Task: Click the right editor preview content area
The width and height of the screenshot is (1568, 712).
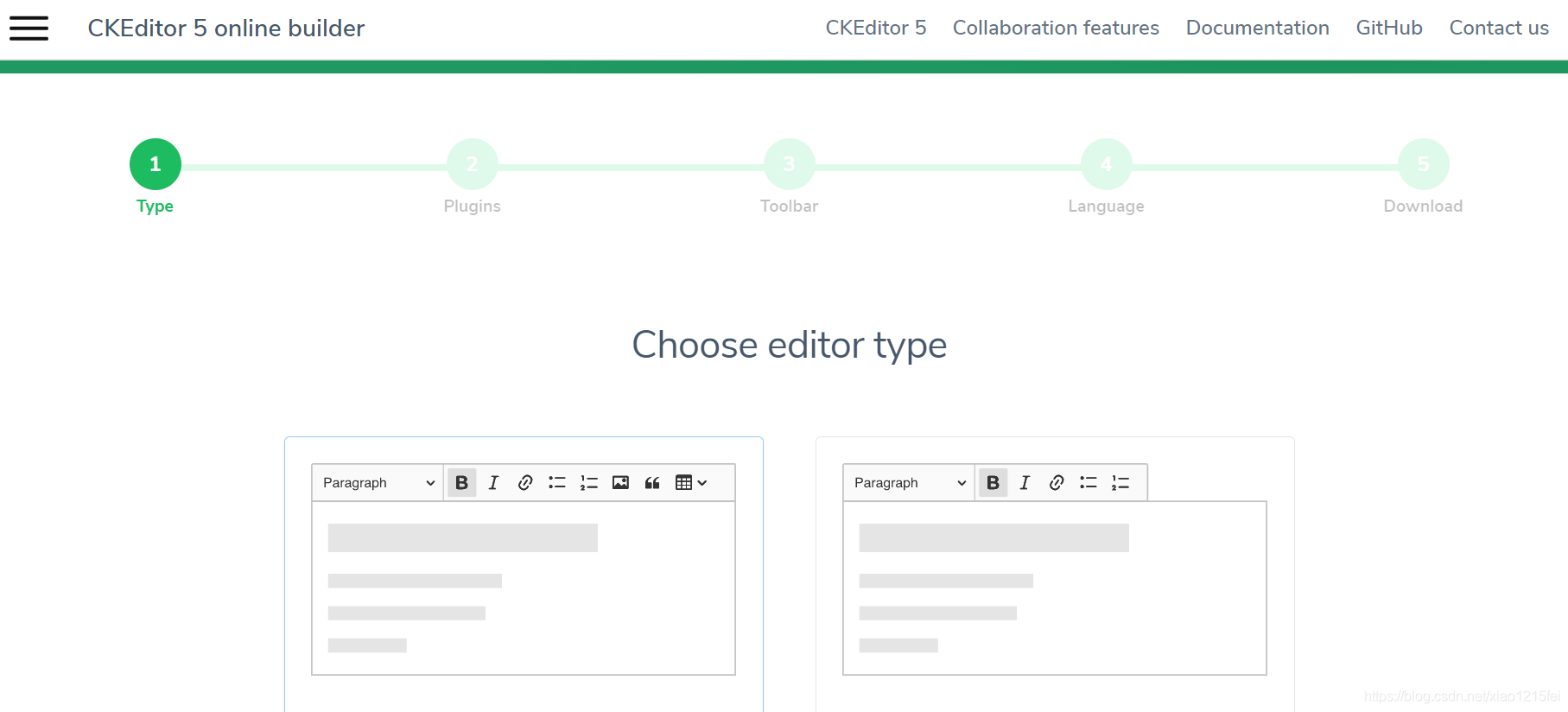Action: click(x=1055, y=588)
